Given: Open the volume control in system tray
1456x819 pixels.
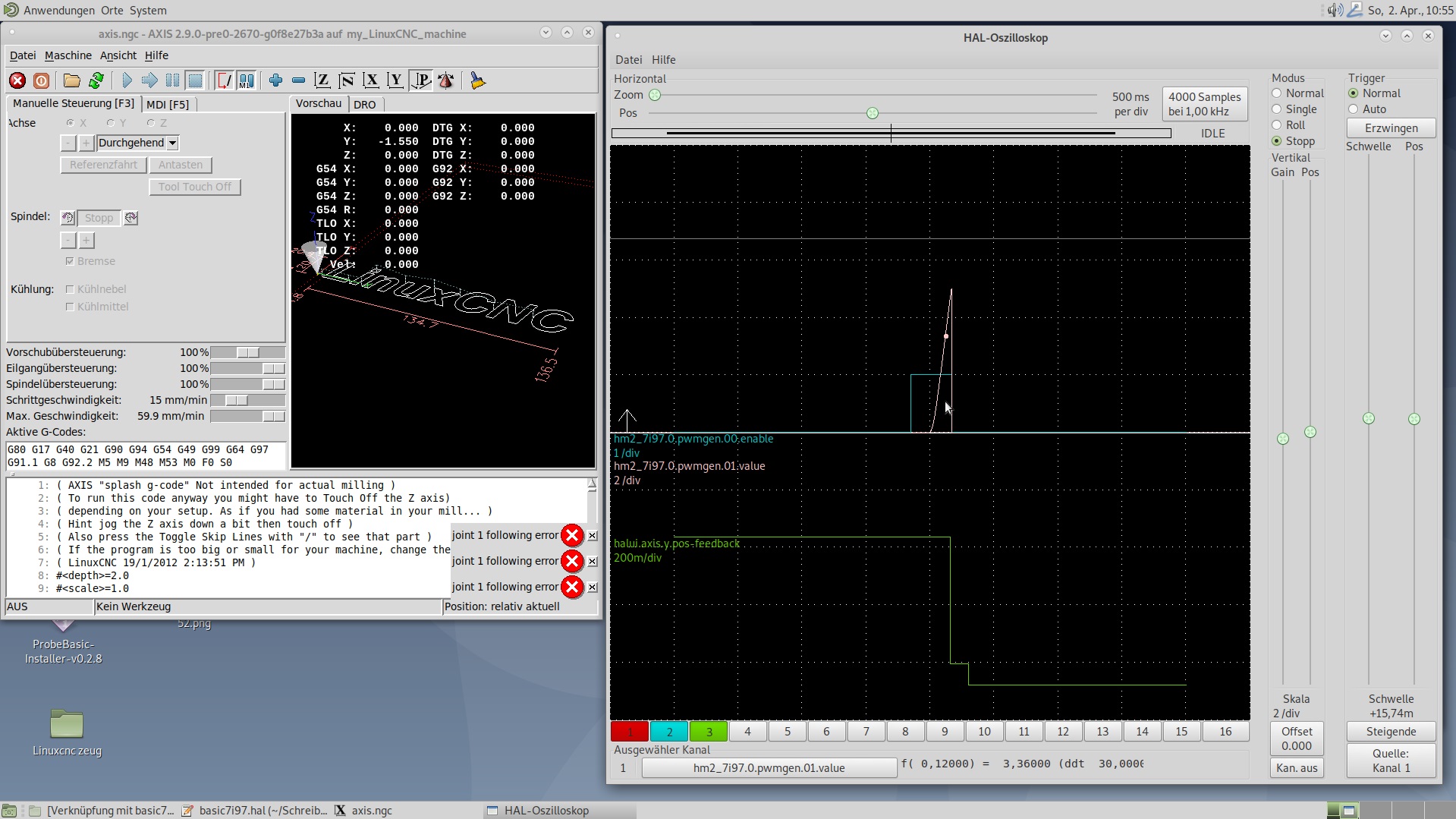Looking at the screenshot, I should tap(1335, 10).
